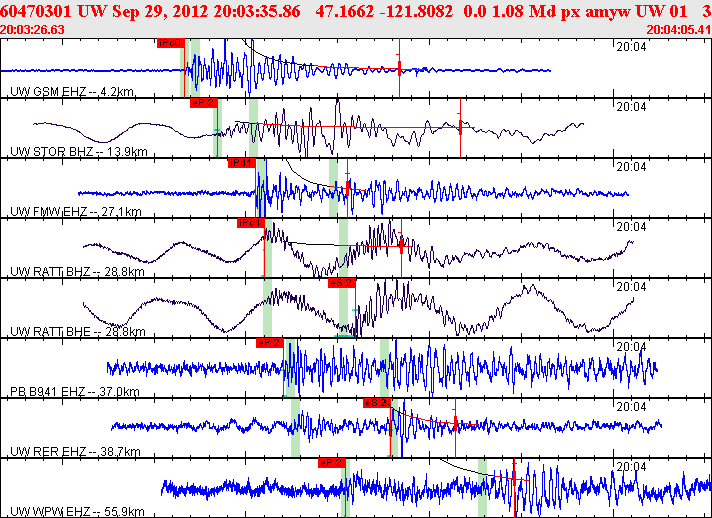712x518 pixels.
Task: Click the red coda end marker on RER trace
Action: (455, 427)
